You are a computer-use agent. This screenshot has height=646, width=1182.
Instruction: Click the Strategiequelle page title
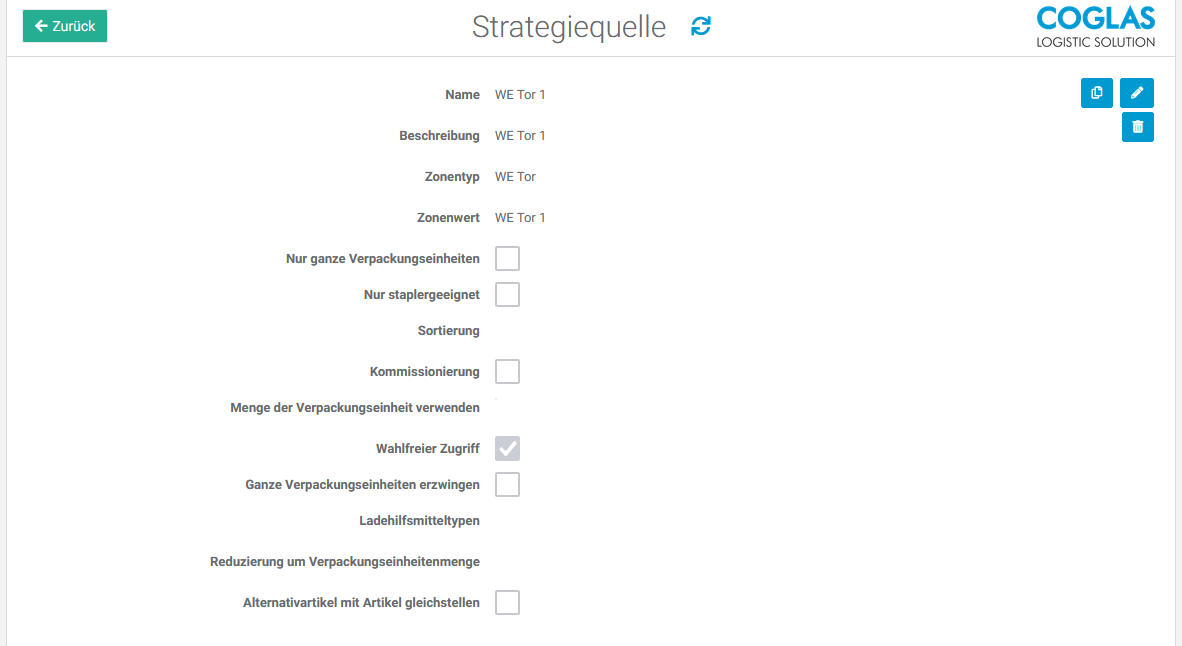pos(568,27)
